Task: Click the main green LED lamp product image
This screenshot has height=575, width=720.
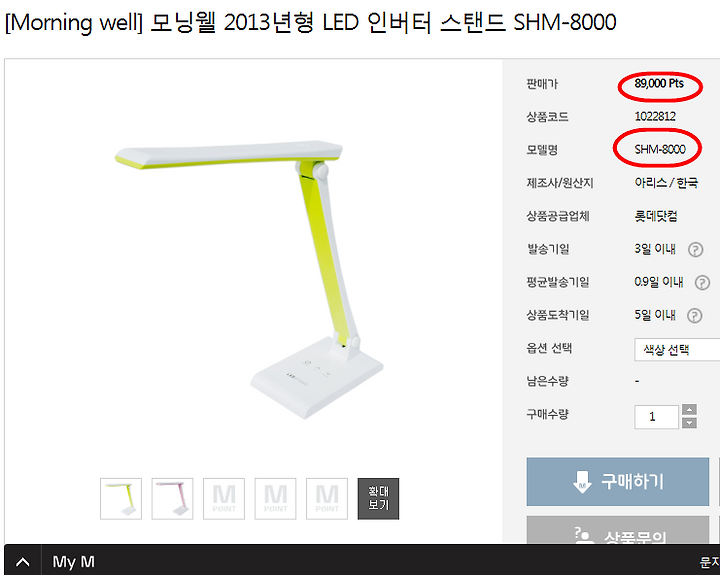Action: coord(250,279)
